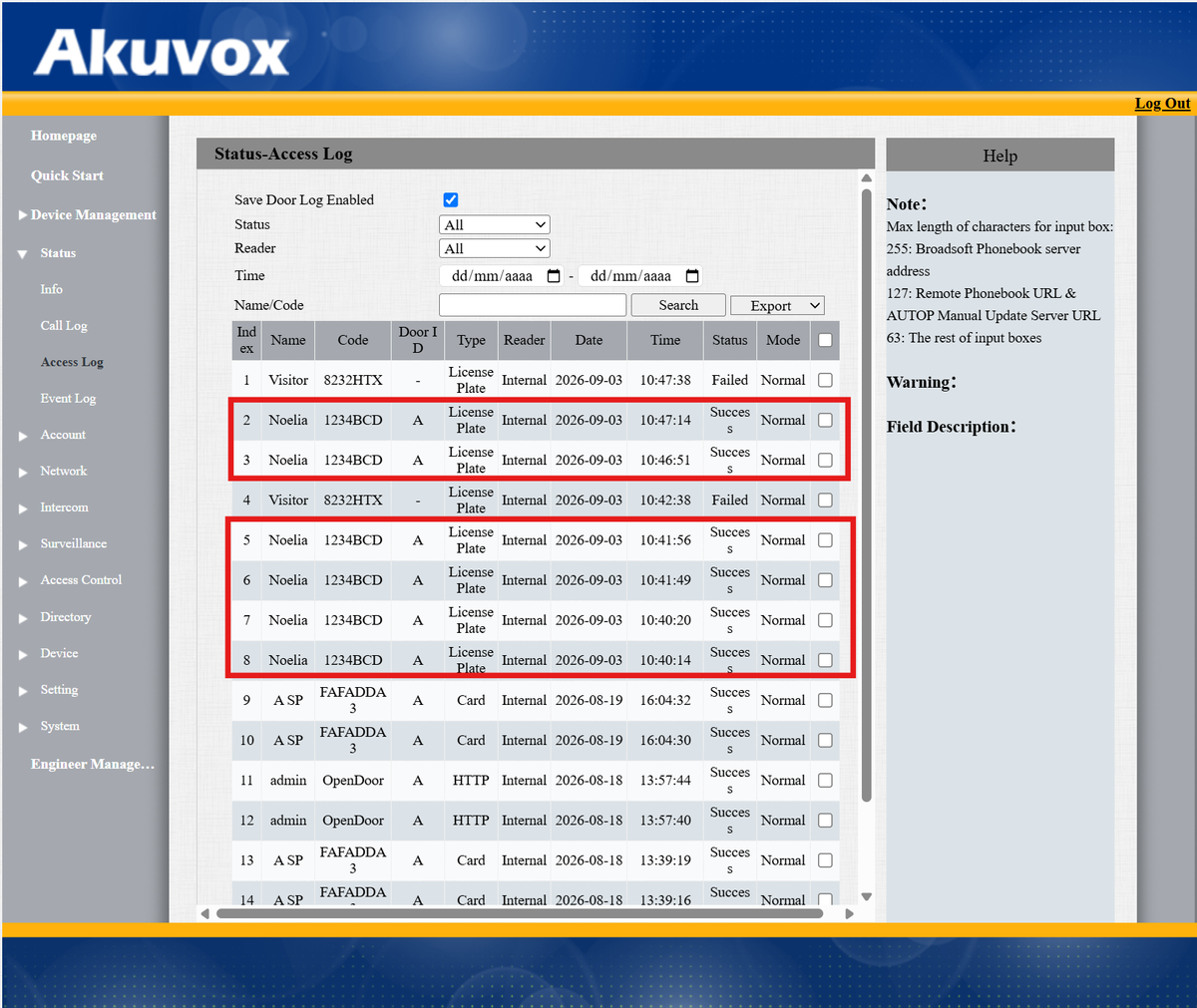Click the Akuvox logo
This screenshot has width=1197, height=1008.
tap(162, 52)
